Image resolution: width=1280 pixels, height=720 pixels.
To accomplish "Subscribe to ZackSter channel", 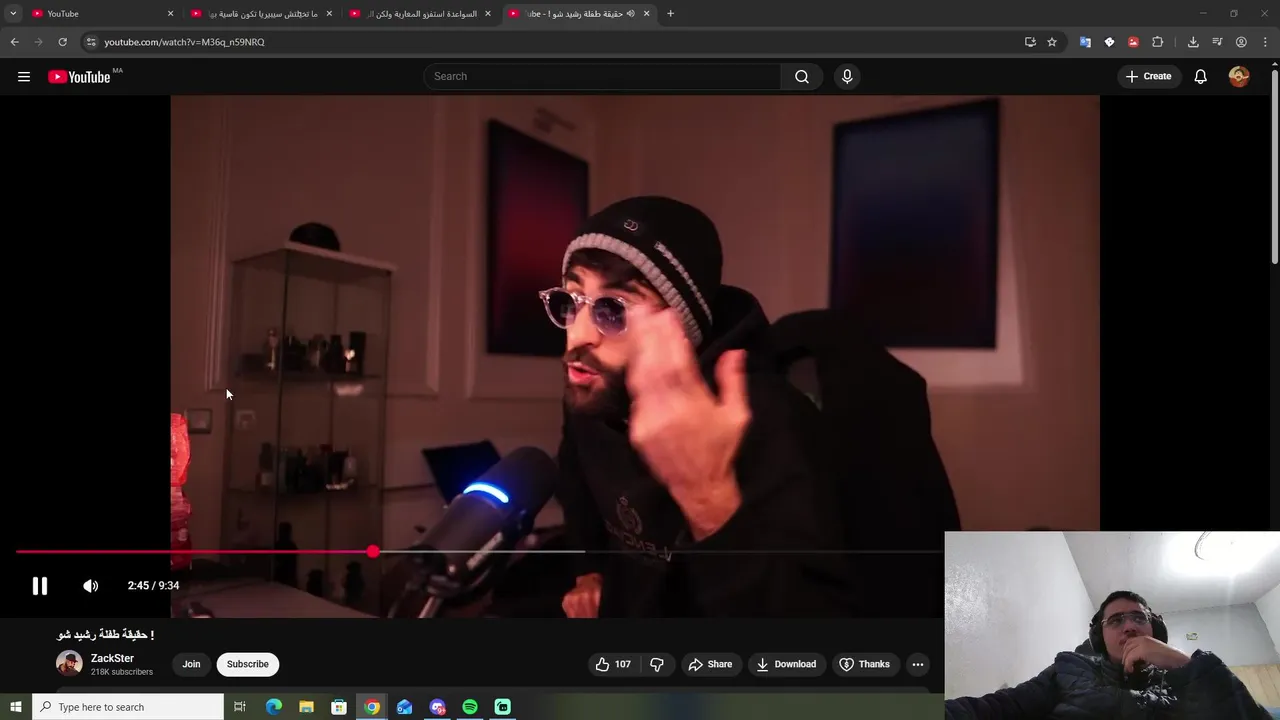I will click(x=247, y=664).
